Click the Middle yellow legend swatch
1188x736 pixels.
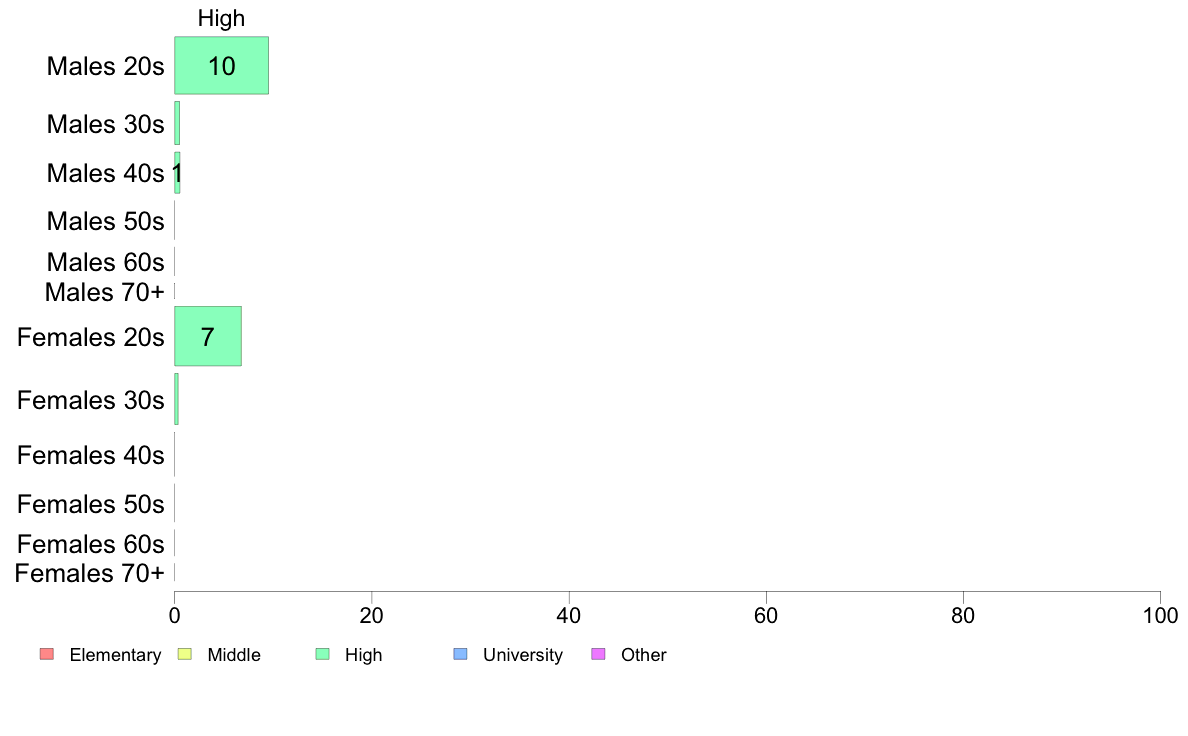[x=184, y=654]
